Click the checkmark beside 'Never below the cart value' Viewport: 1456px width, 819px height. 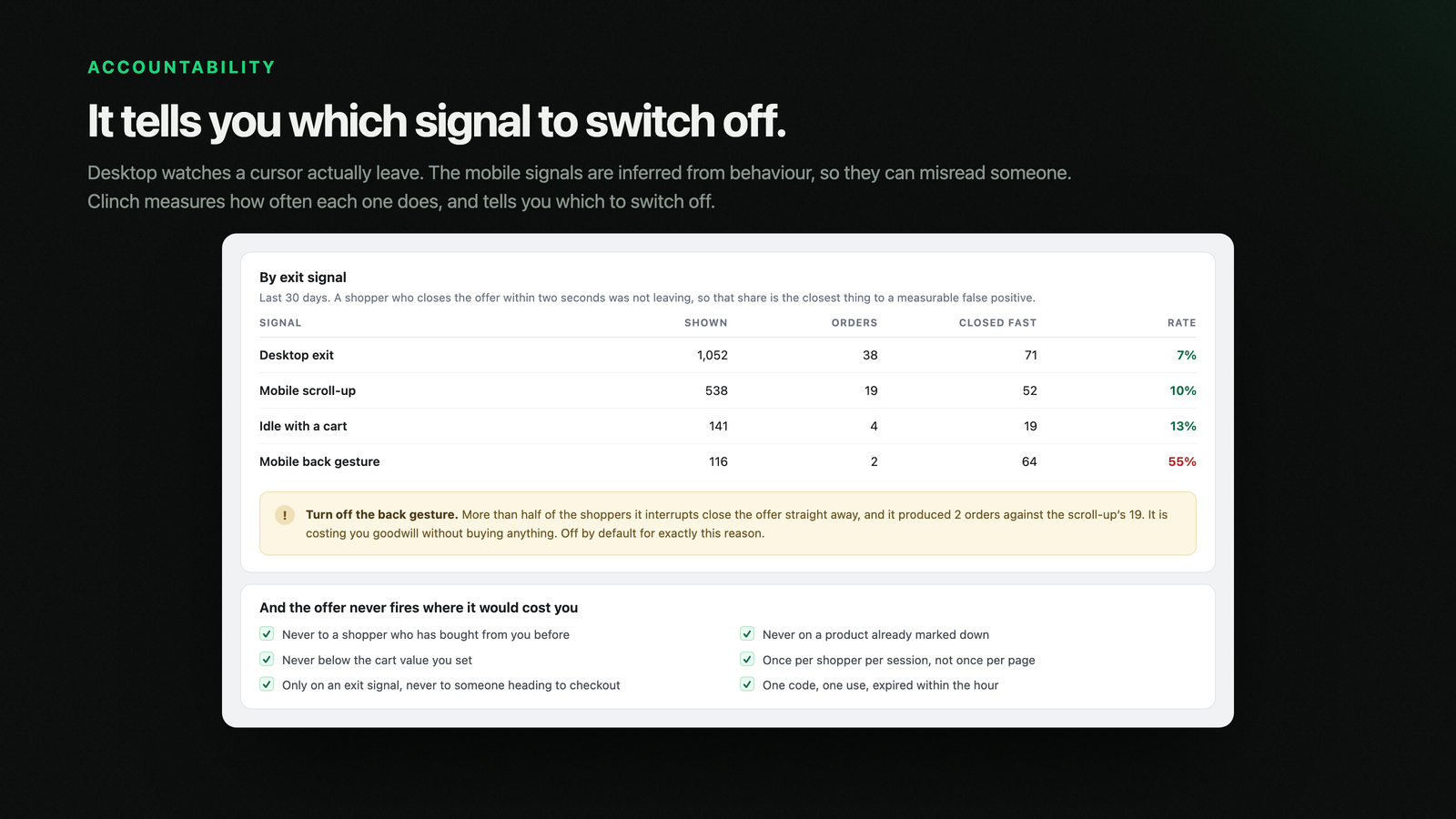click(x=267, y=659)
